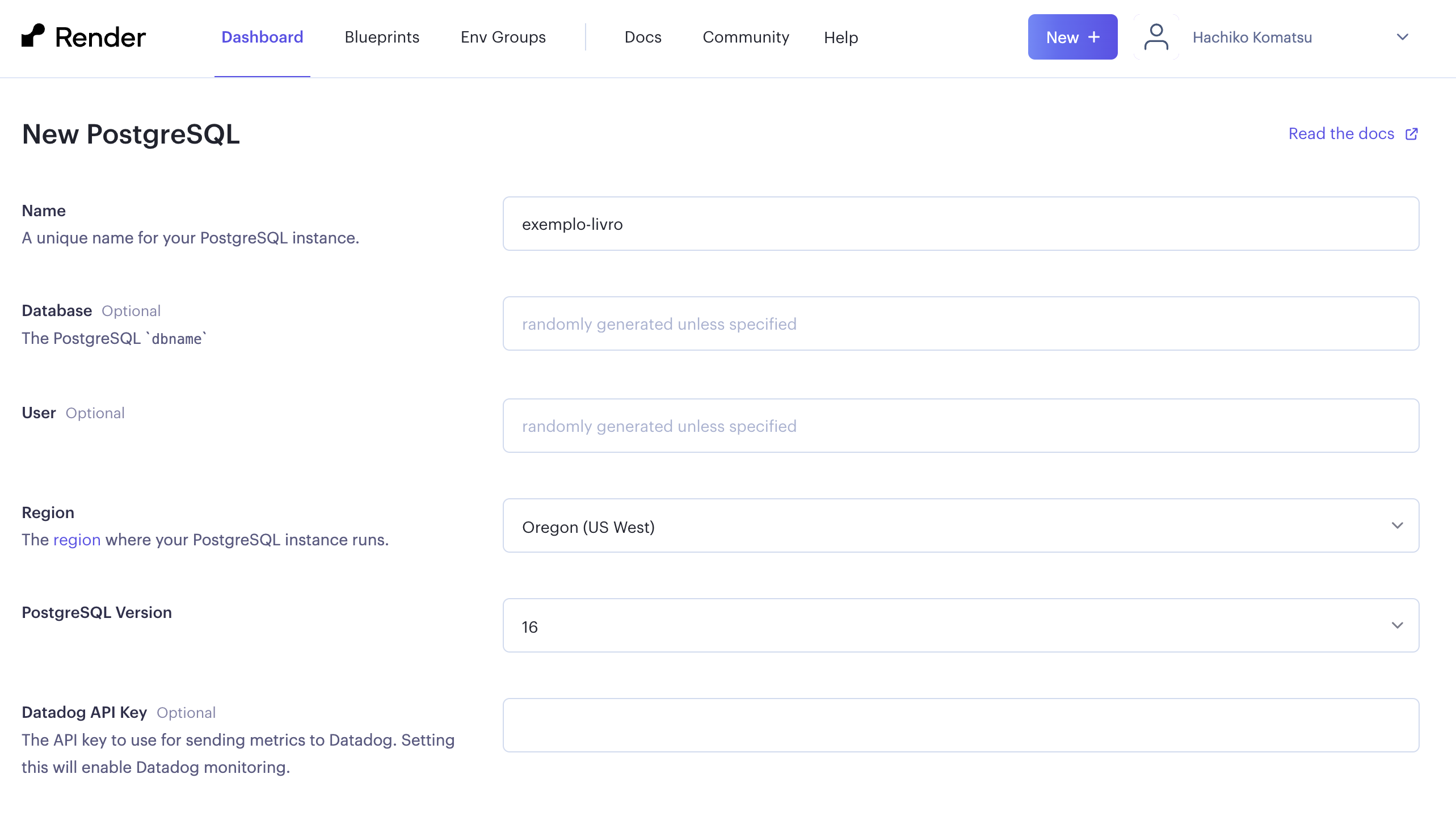Viewport: 1456px width, 816px height.
Task: Switch to the Dashboard tab
Action: pos(262,37)
